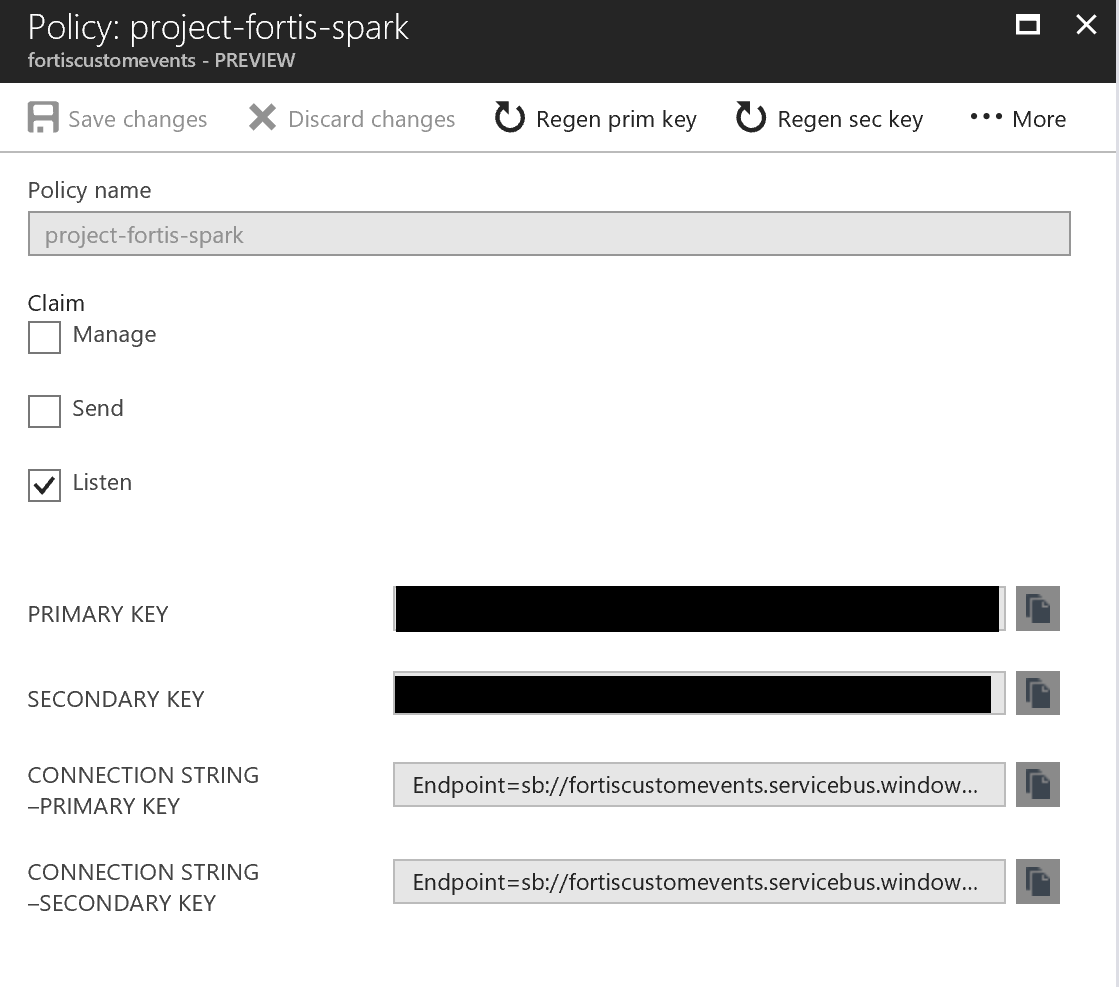The image size is (1119, 987).
Task: Click the secondary key connection string field
Action: (x=699, y=881)
